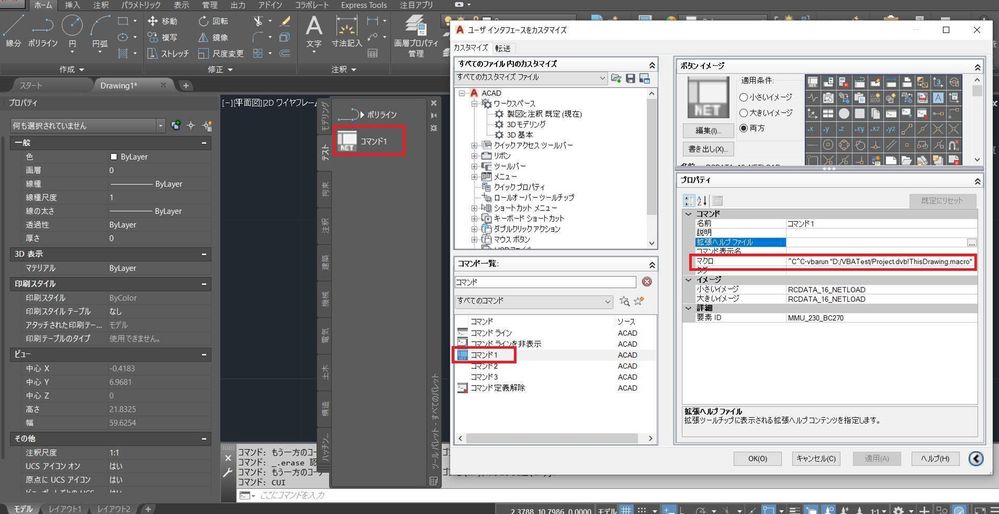Select the 両方 radio button
999x514 pixels.
744,128
